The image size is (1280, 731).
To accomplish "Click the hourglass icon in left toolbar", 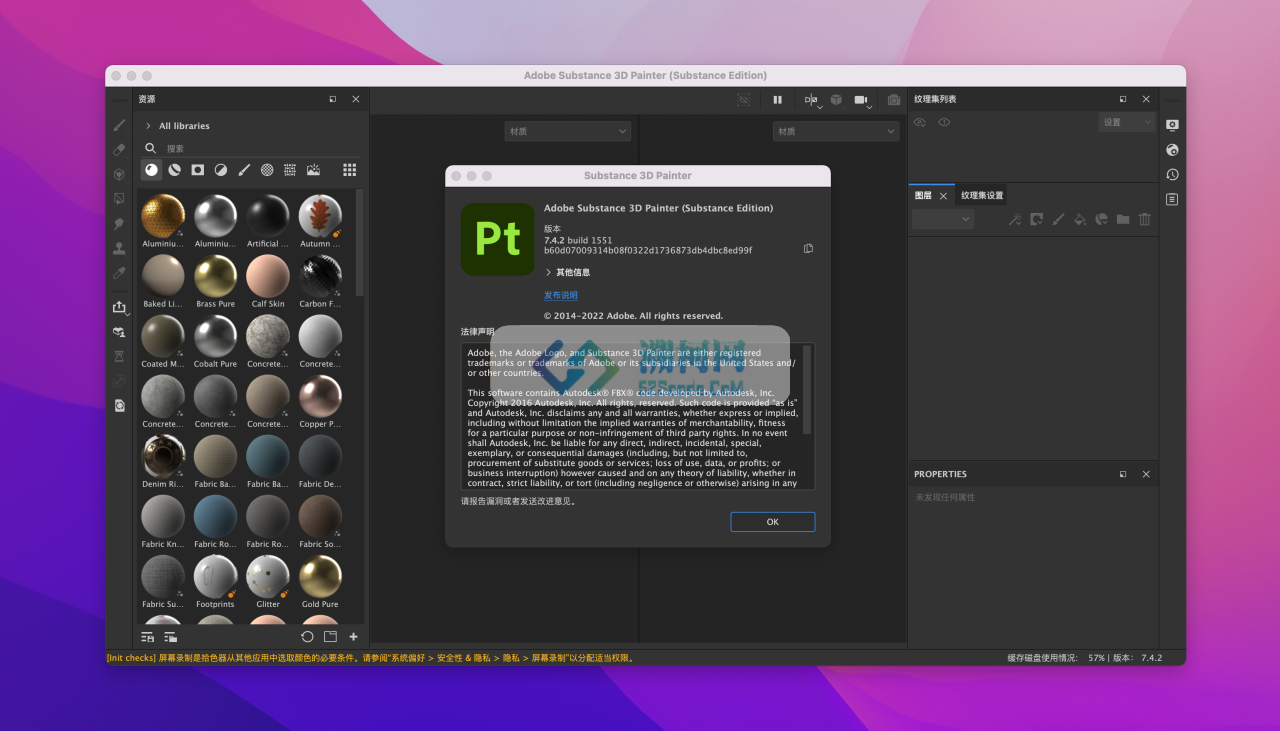I will (119, 356).
